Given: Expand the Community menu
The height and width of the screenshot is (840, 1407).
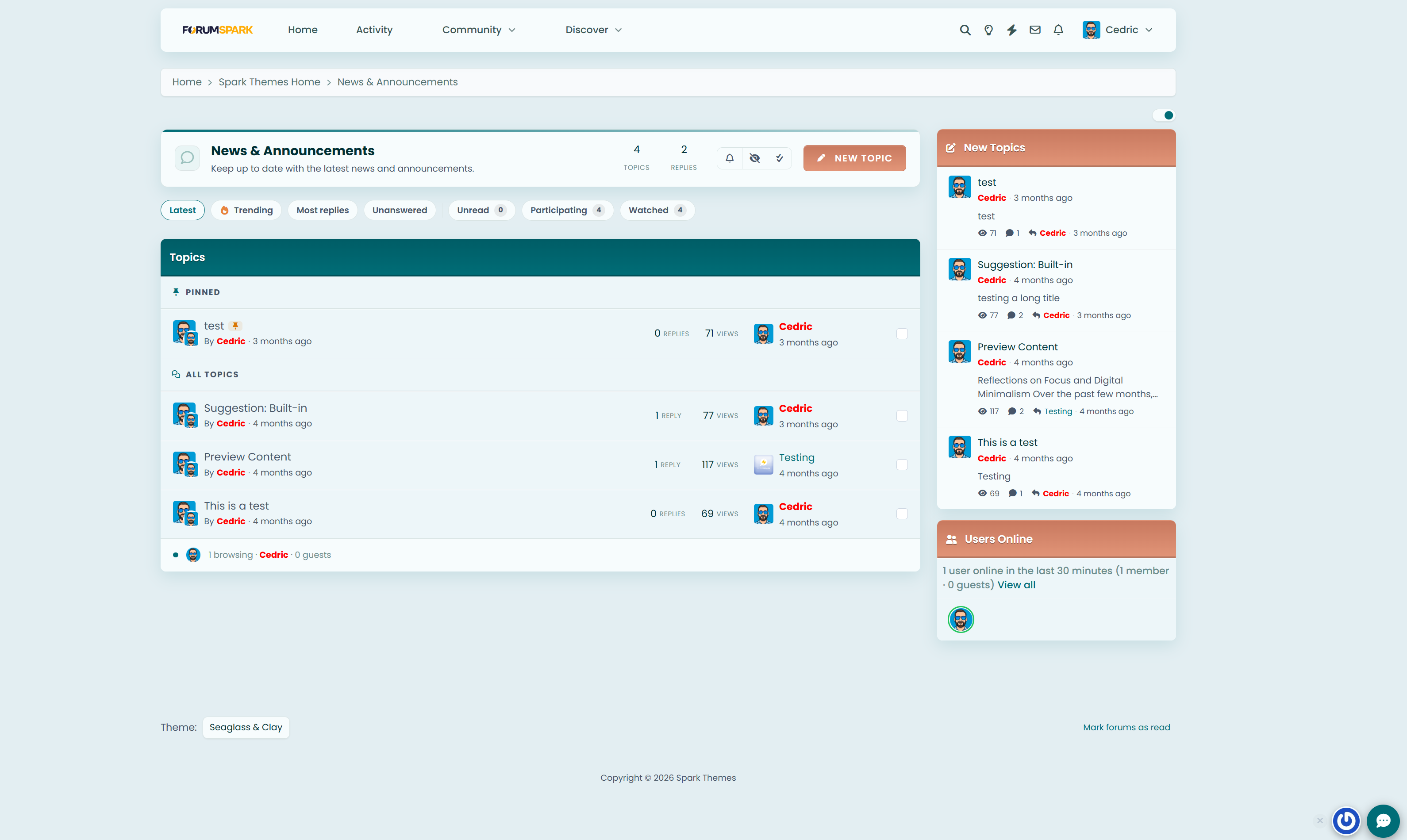Looking at the screenshot, I should [478, 30].
